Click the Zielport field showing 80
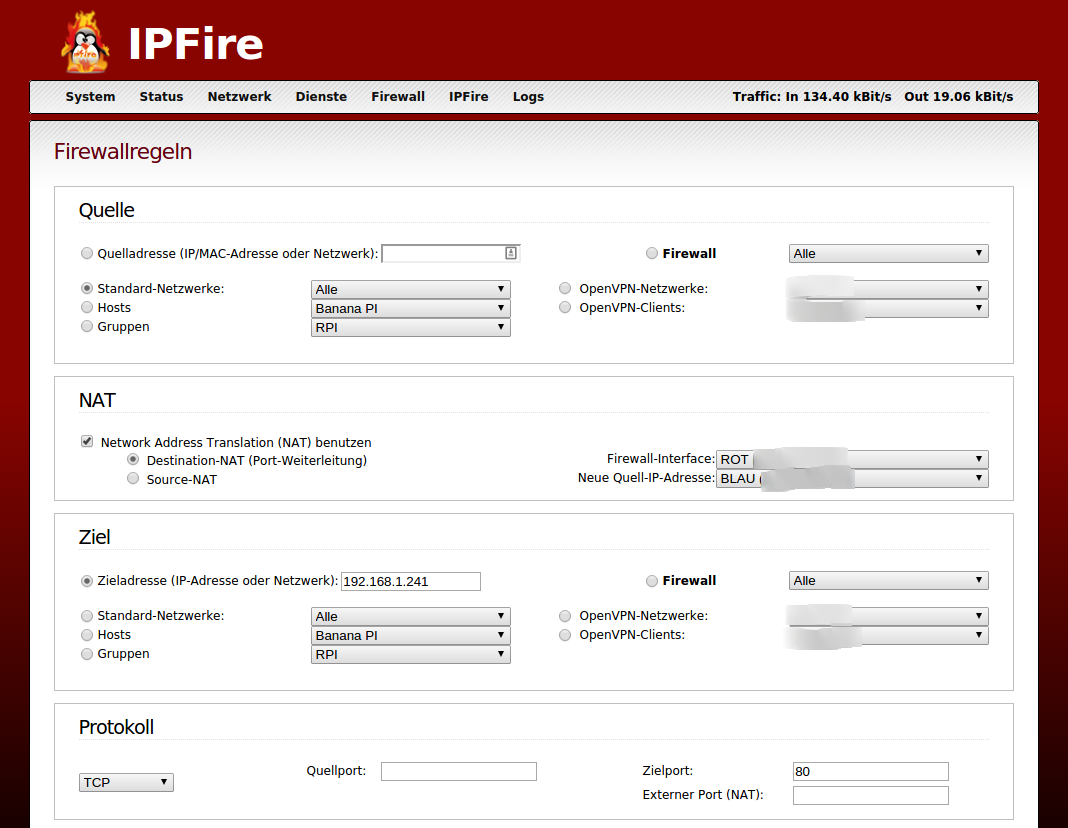The width and height of the screenshot is (1068, 828). point(870,771)
